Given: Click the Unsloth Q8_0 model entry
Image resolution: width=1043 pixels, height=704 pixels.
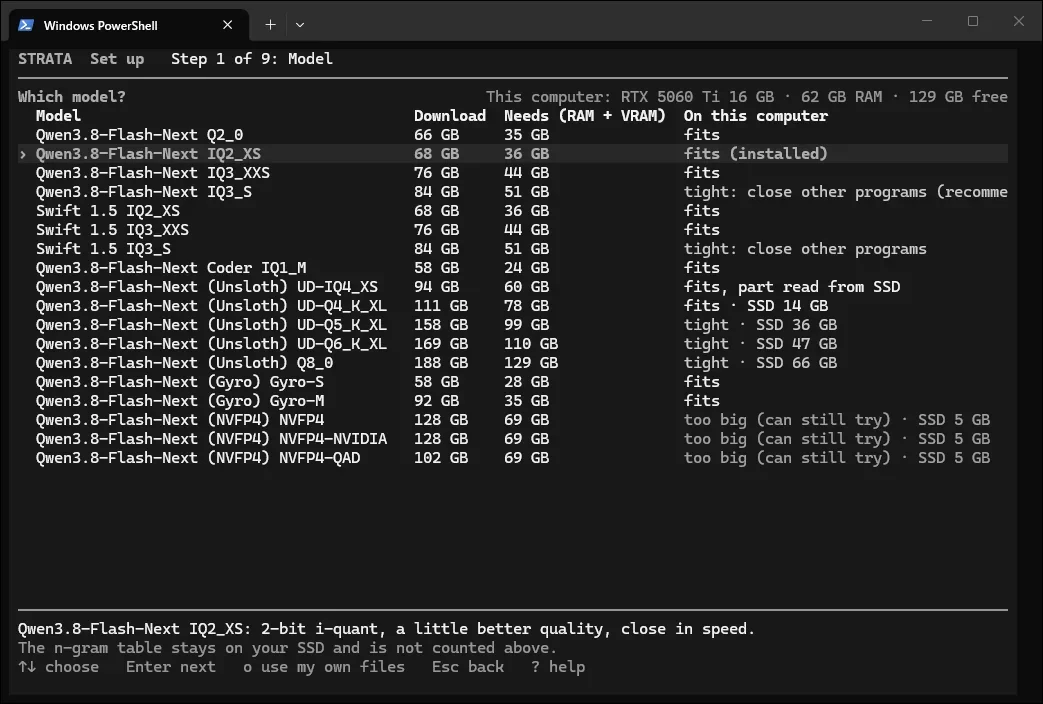Looking at the screenshot, I should coord(513,363).
